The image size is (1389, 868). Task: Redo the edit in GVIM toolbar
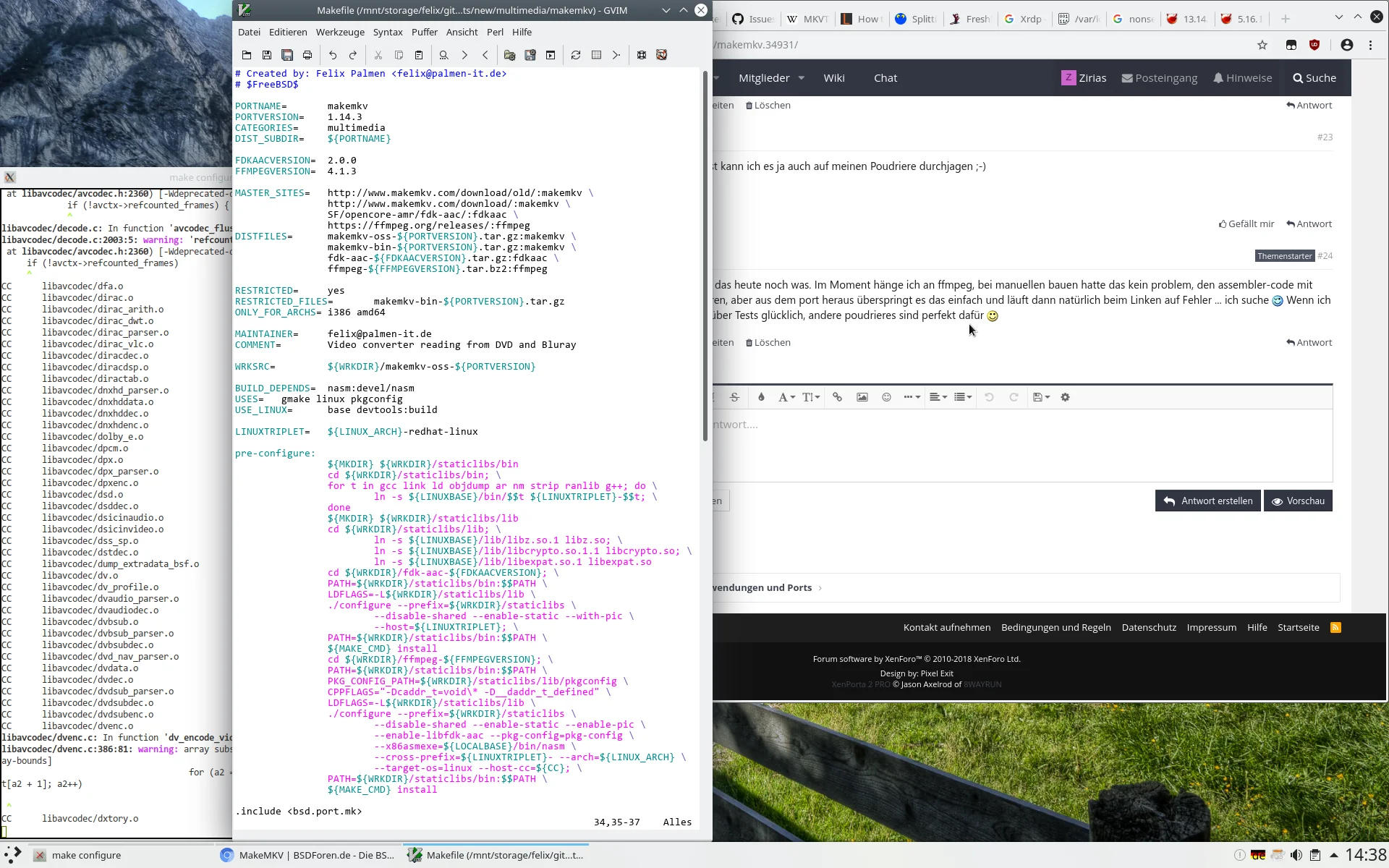click(353, 55)
